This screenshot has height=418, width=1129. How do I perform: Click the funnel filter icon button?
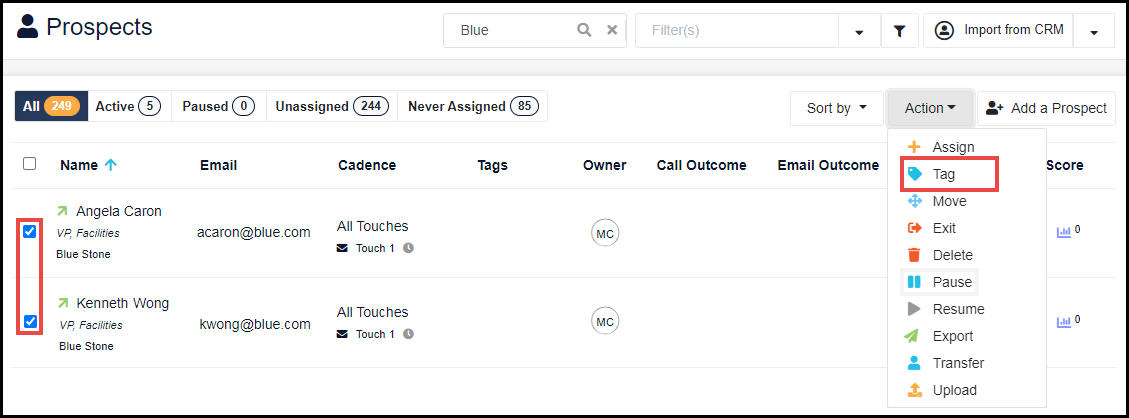tap(899, 31)
